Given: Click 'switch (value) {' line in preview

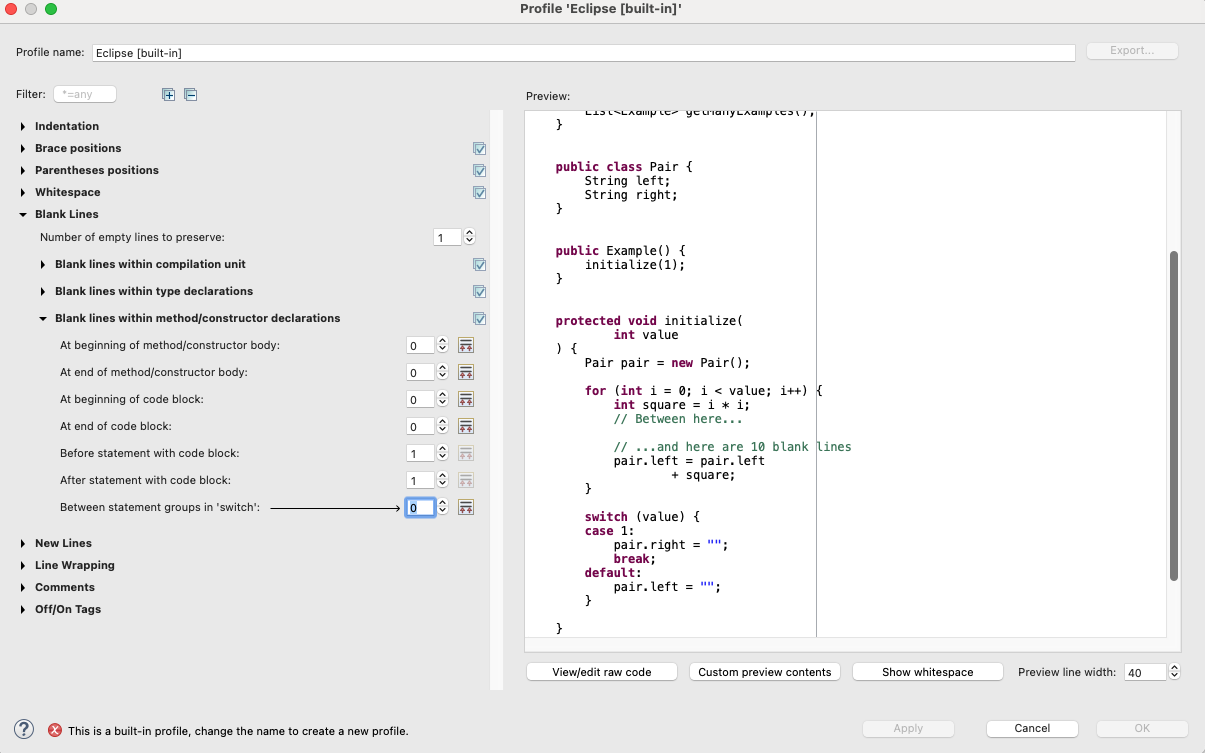Looking at the screenshot, I should tap(643, 517).
